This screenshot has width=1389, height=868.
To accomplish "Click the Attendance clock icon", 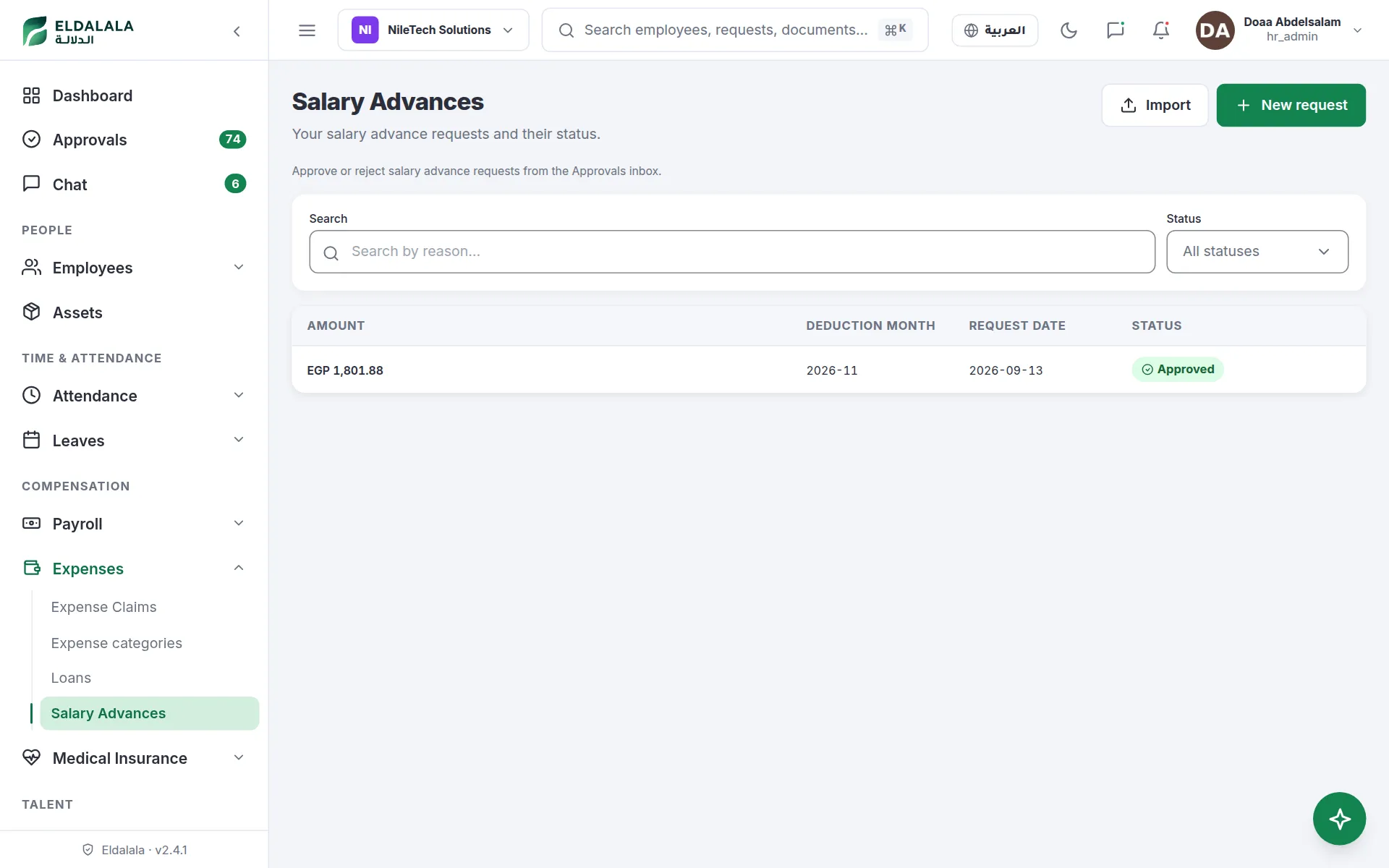I will [x=31, y=395].
